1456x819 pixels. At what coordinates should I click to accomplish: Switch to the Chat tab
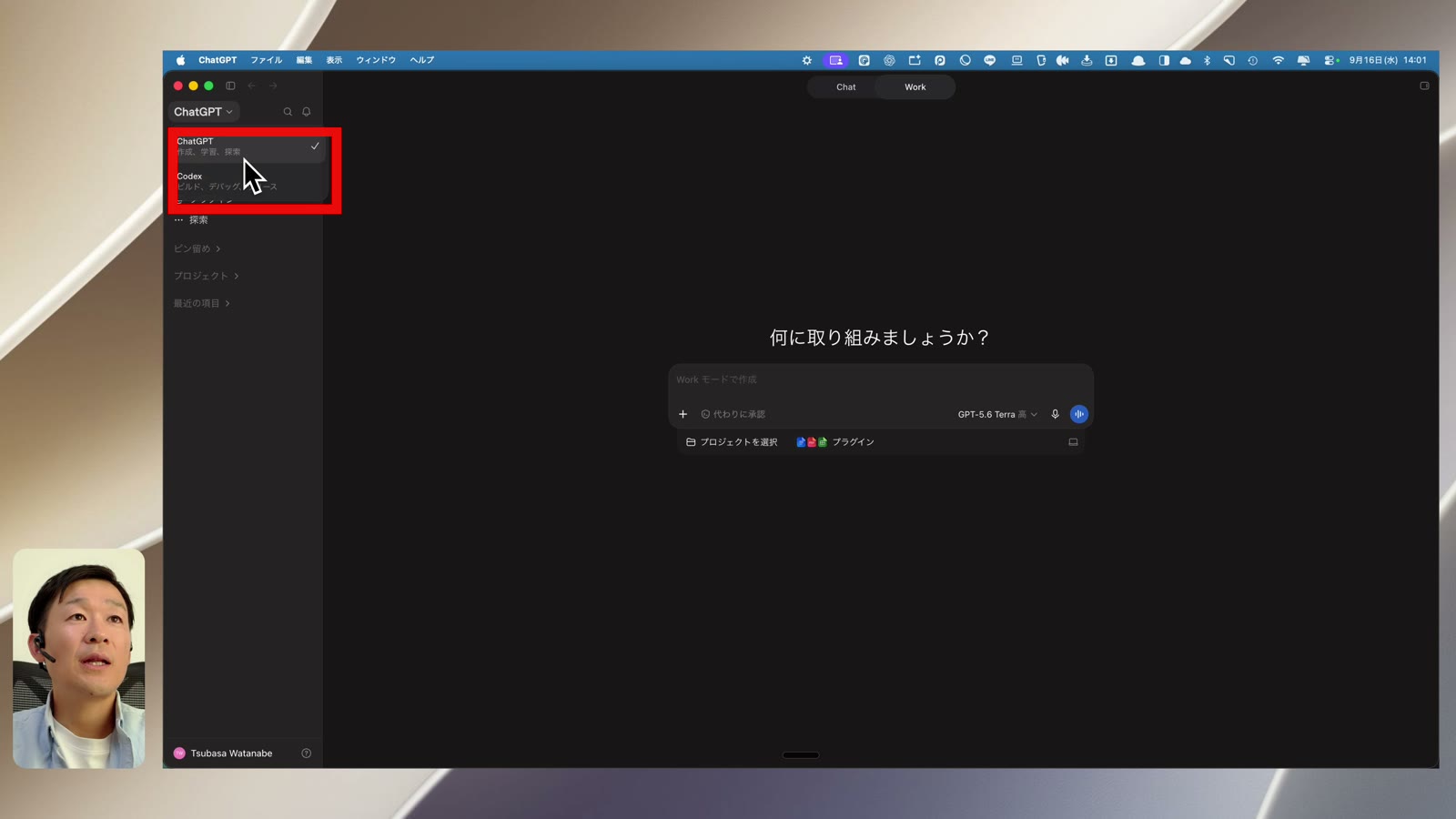(845, 87)
